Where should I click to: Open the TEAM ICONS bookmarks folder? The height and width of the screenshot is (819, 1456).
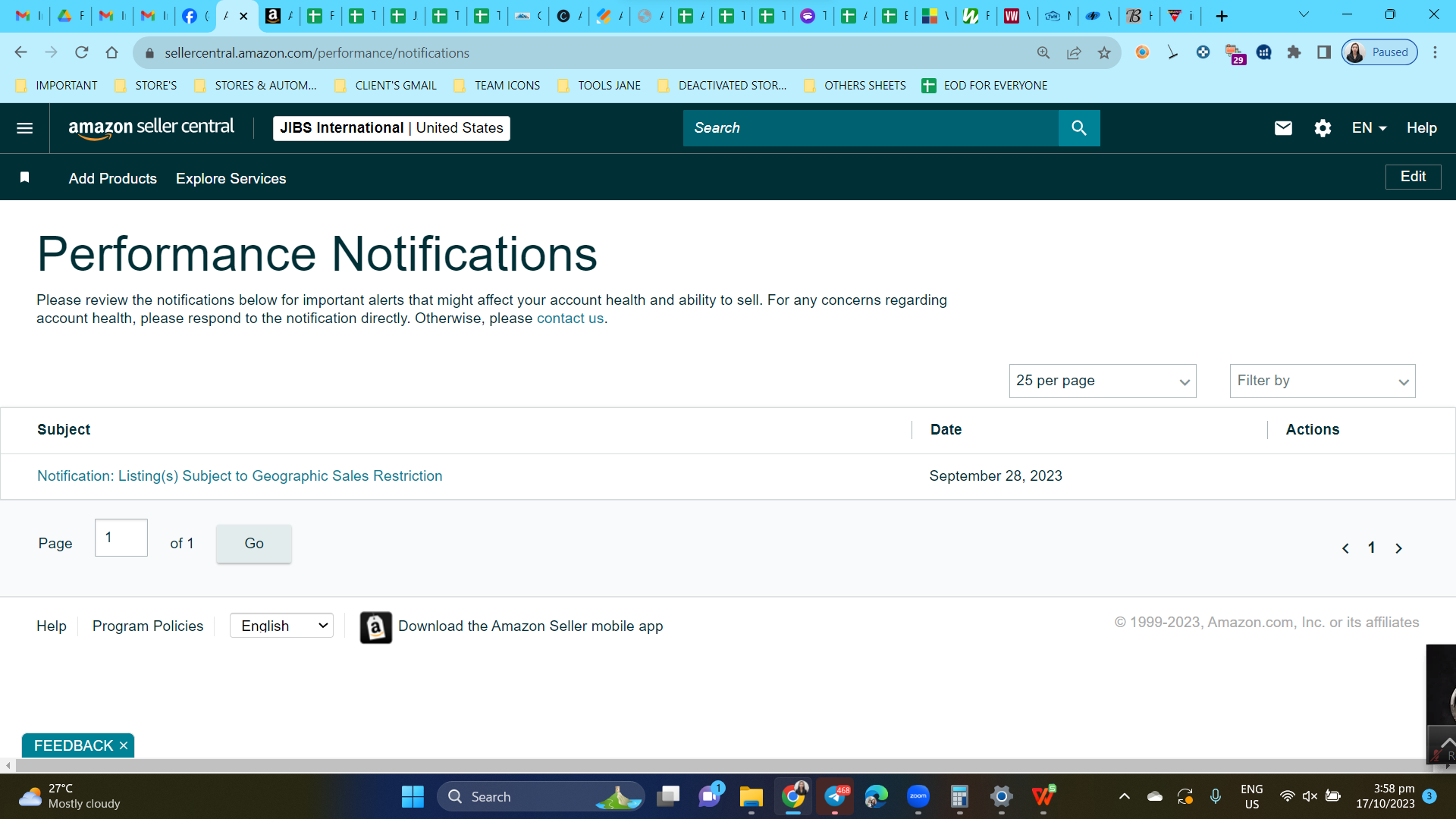point(497,86)
